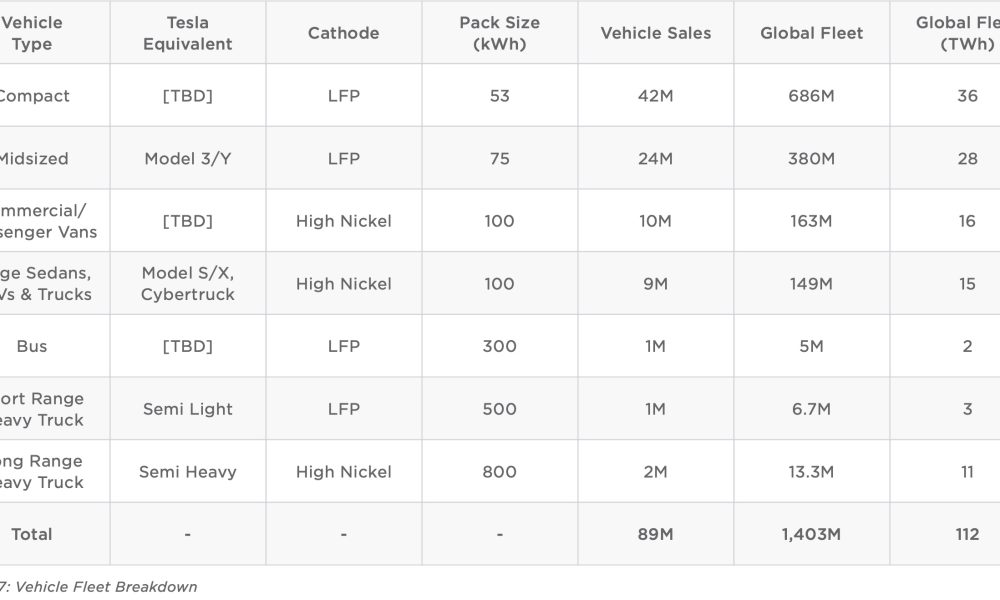Select the Model 3/Y cell

click(x=188, y=158)
